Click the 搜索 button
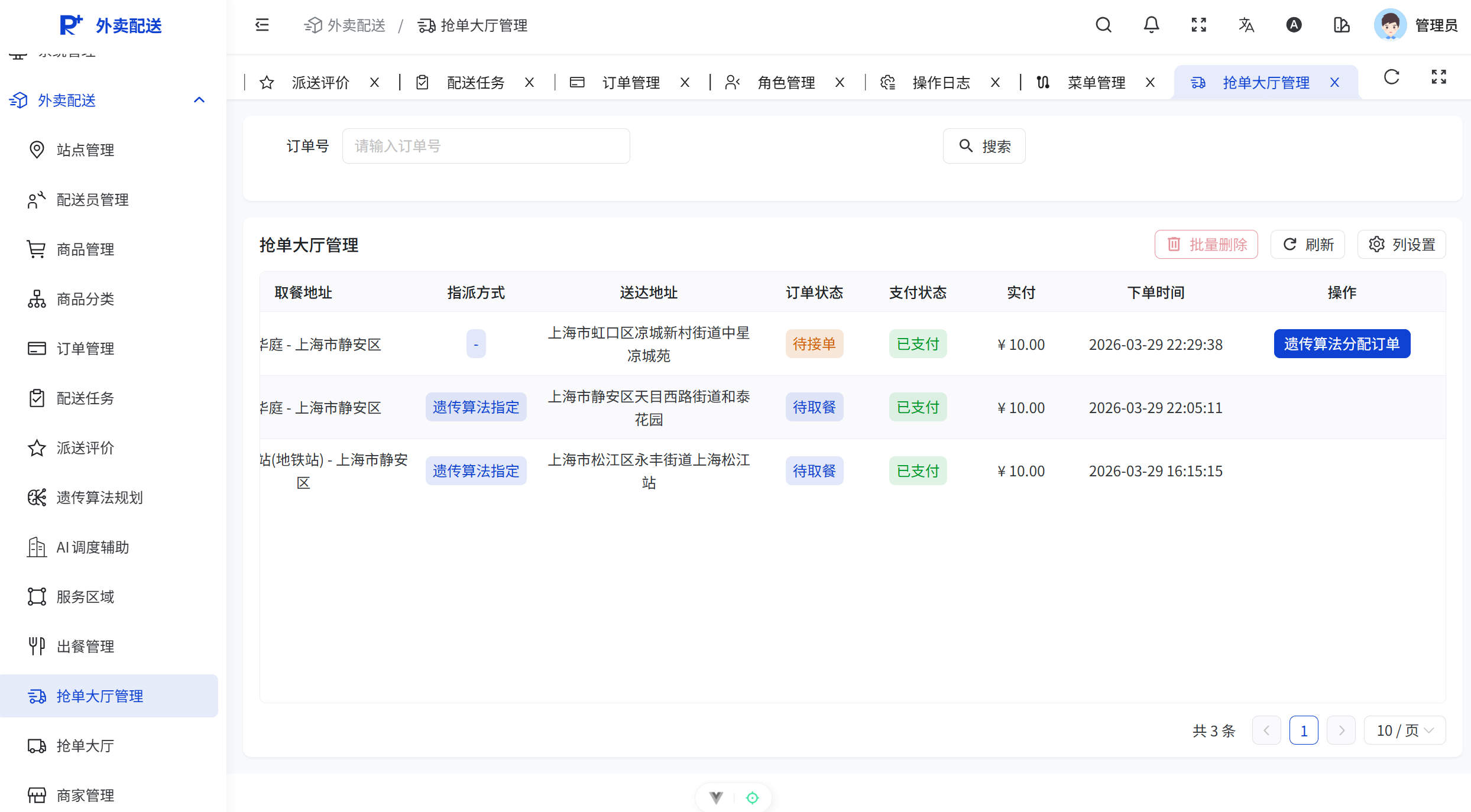The width and height of the screenshot is (1471, 812). coord(984,146)
